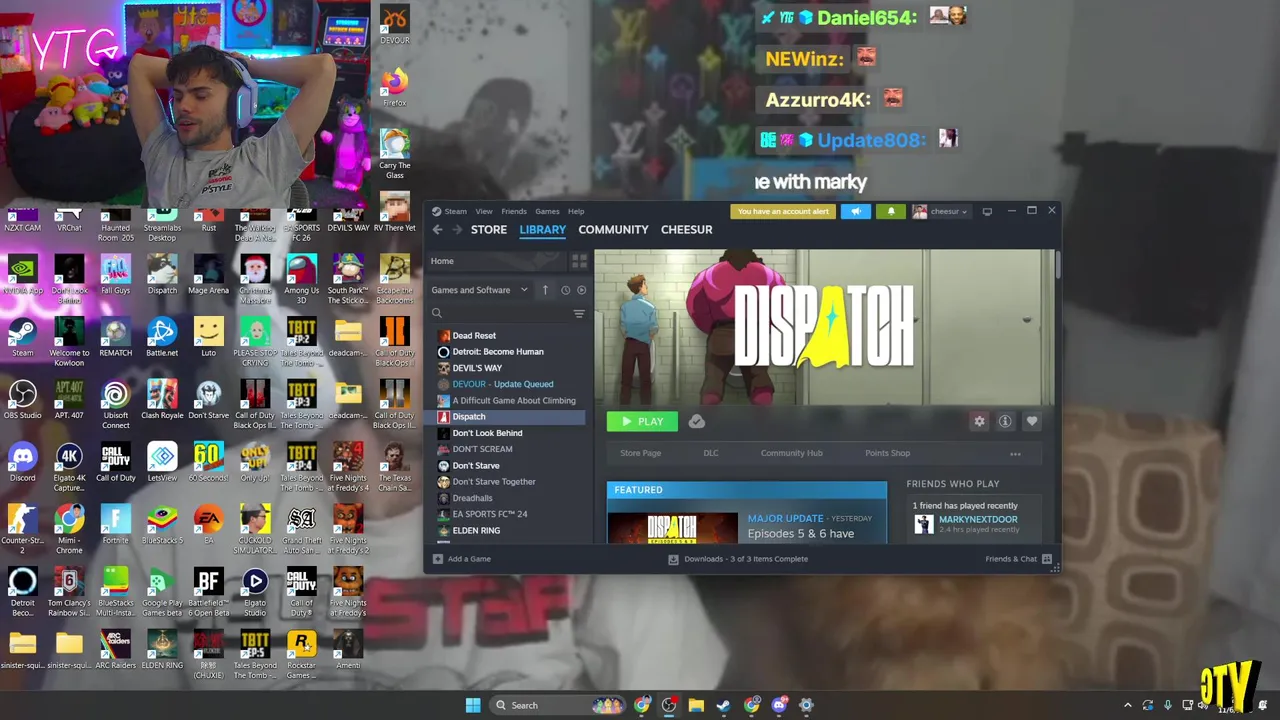Expand the Games and Software dropdown

point(479,290)
